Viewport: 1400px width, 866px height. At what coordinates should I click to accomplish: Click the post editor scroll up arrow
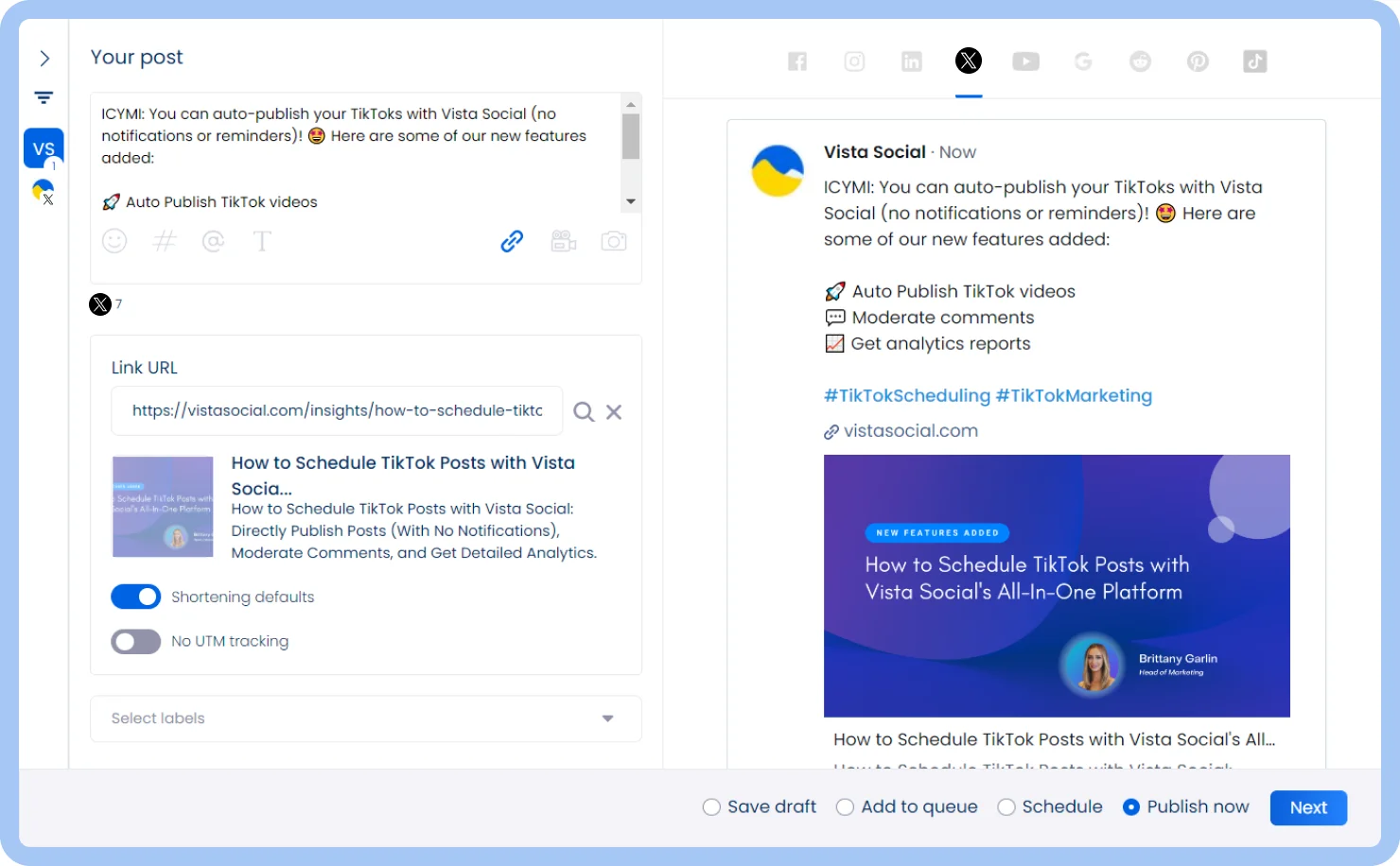point(630,103)
